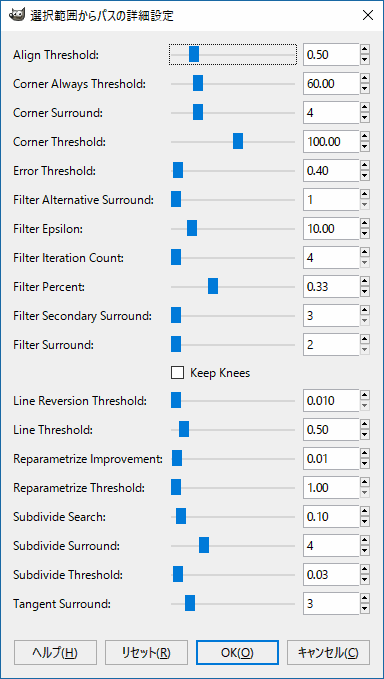Reset all values with リセット(R) button

pos(146,653)
